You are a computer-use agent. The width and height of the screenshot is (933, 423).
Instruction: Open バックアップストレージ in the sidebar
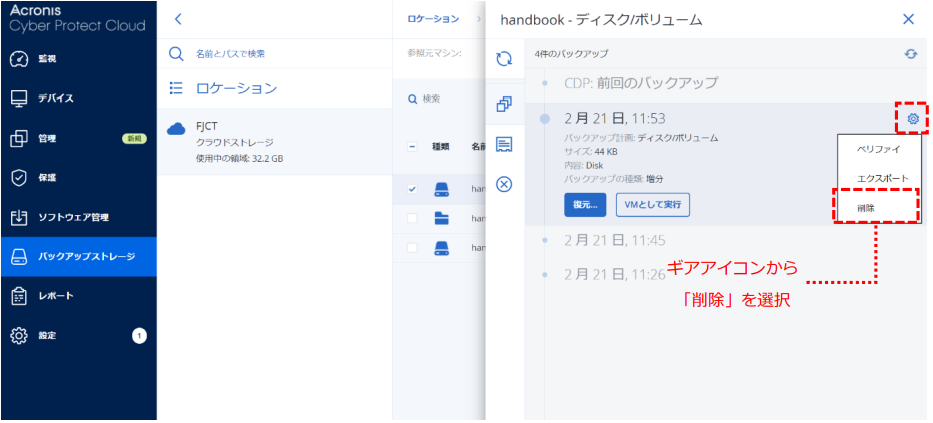79,257
